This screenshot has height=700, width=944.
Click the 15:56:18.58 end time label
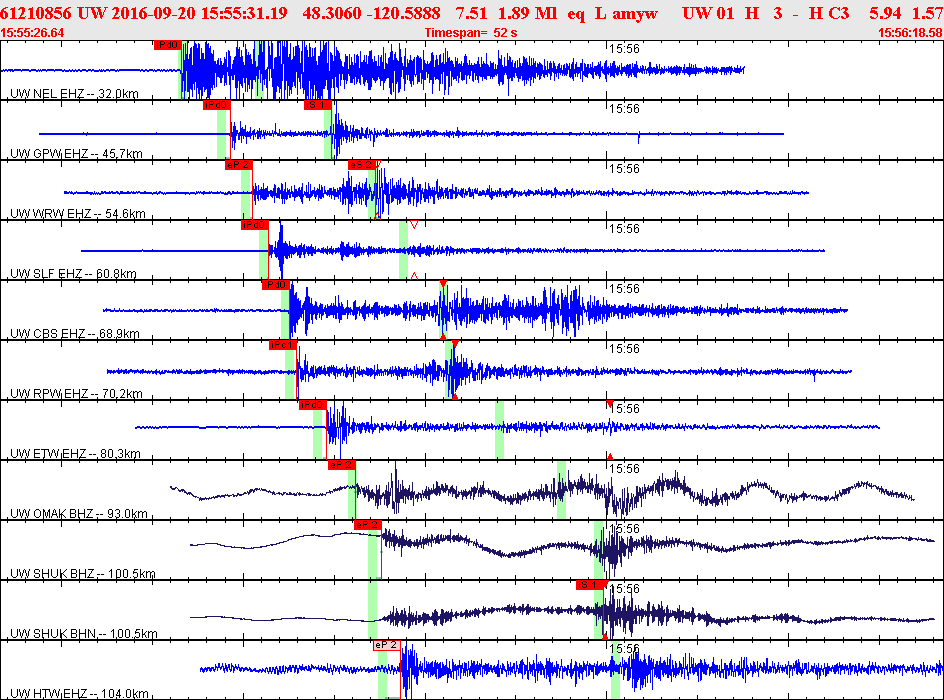click(909, 33)
